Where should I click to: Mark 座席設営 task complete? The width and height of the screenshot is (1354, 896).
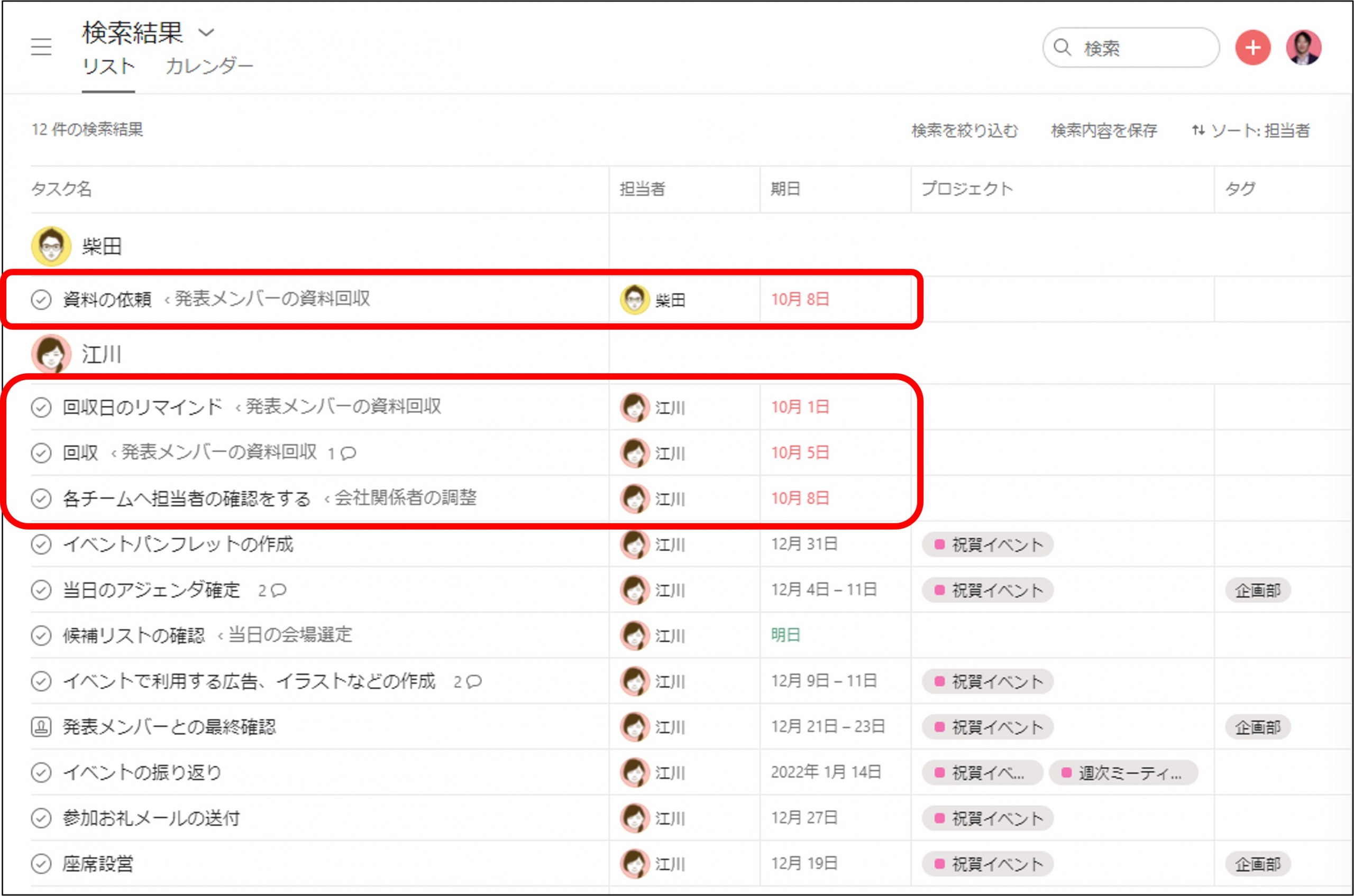click(41, 863)
